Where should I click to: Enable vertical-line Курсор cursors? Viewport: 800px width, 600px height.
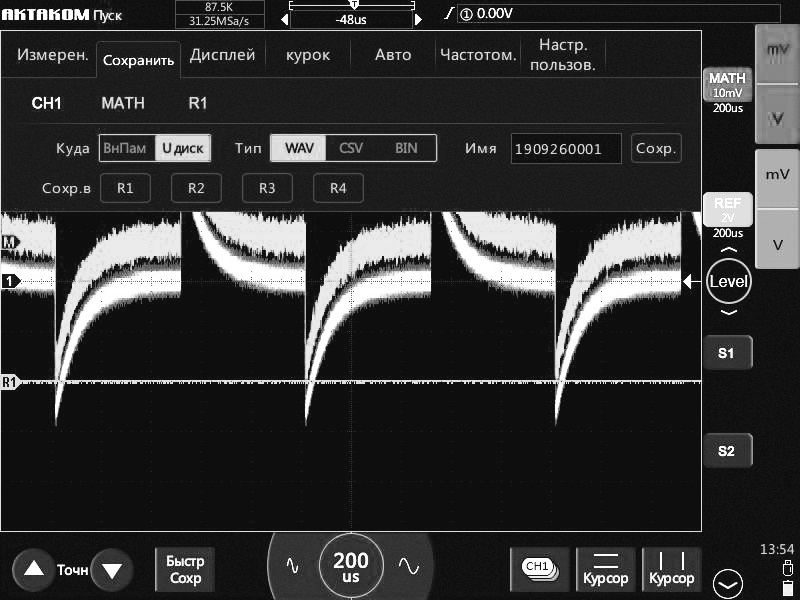tap(671, 569)
